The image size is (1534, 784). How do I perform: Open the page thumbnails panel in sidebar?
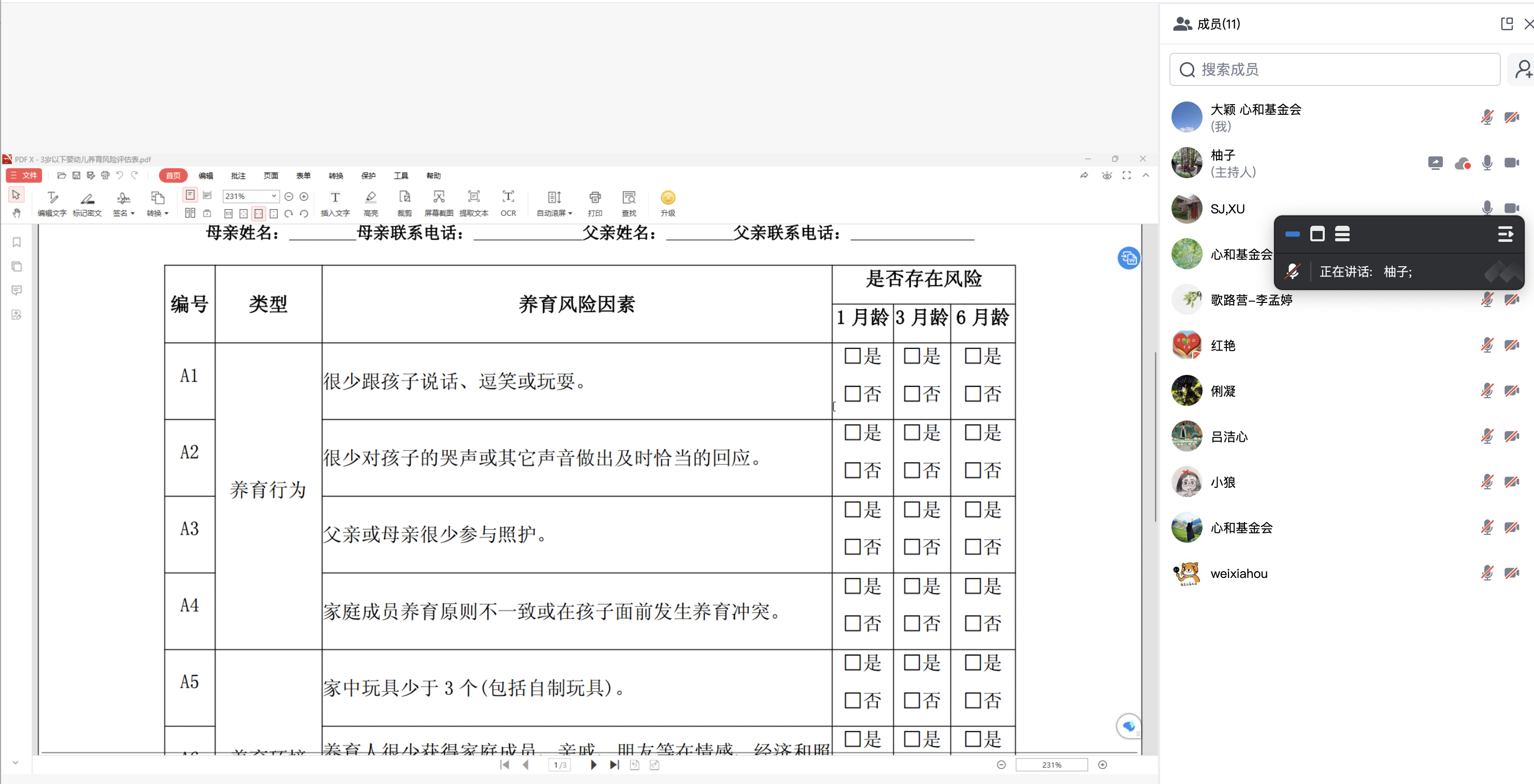[x=17, y=266]
